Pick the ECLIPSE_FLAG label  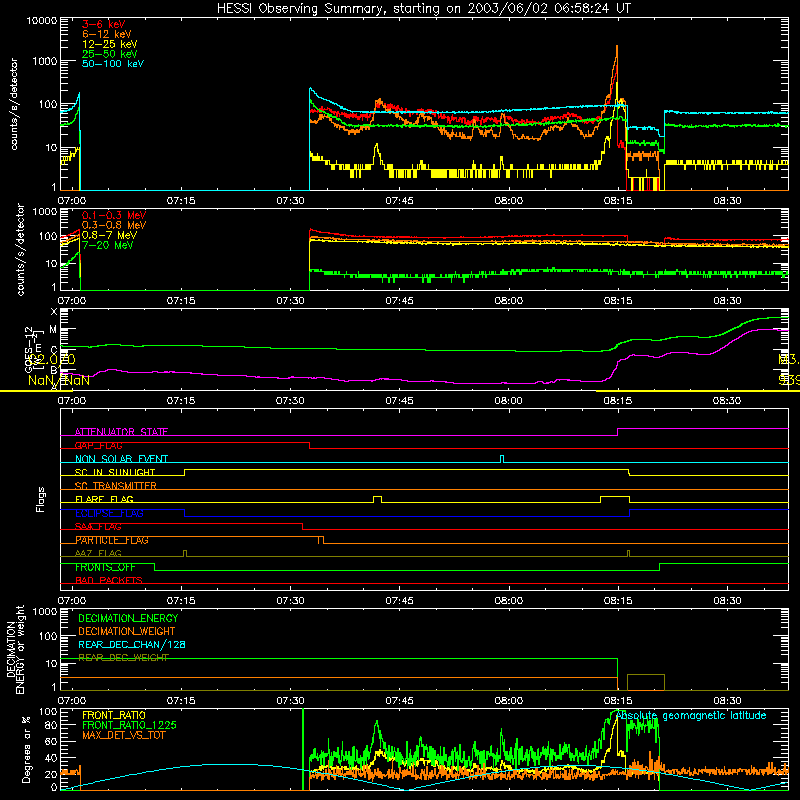pyautogui.click(x=109, y=513)
